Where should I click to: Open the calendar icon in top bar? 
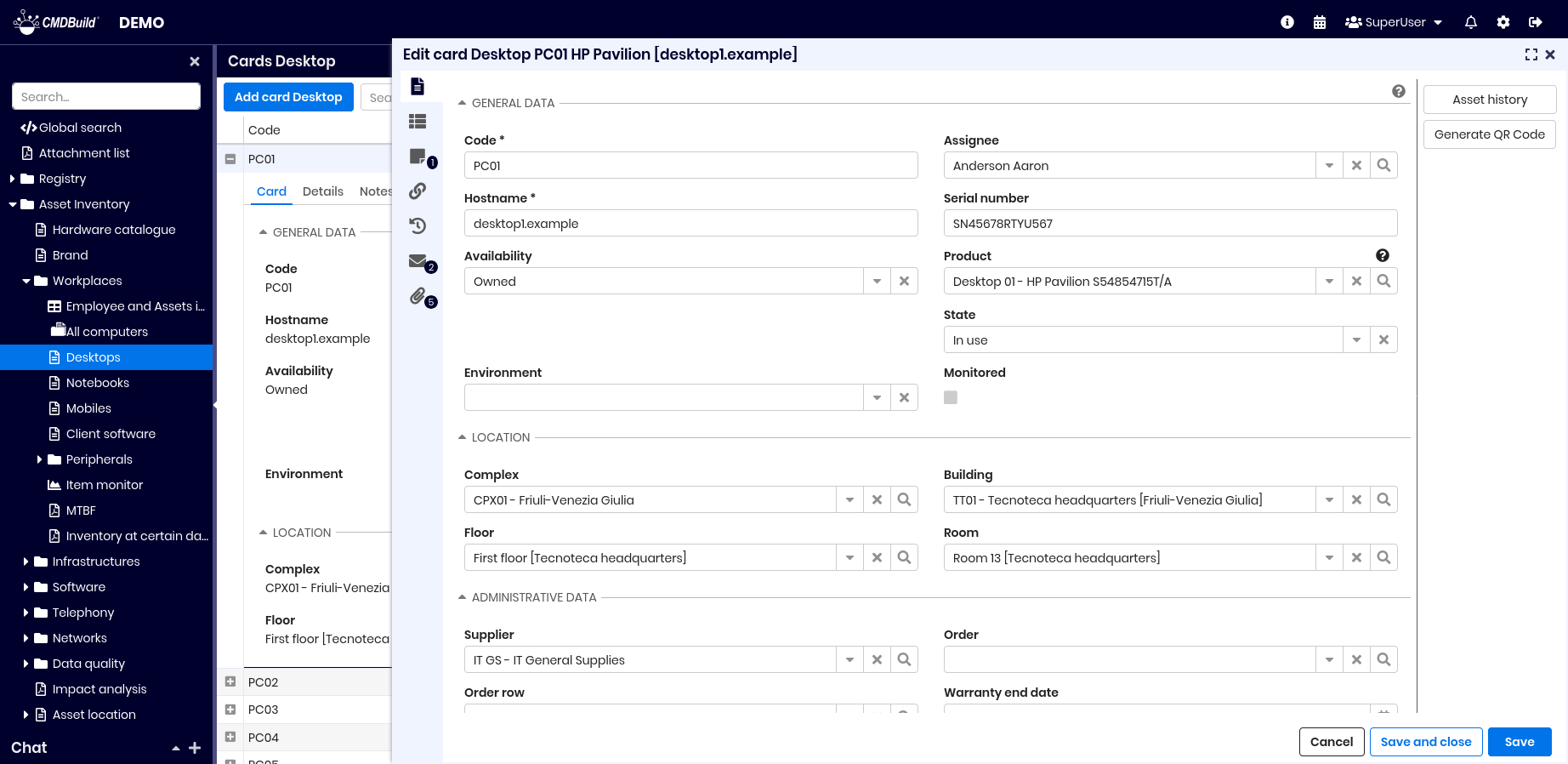[x=1320, y=22]
